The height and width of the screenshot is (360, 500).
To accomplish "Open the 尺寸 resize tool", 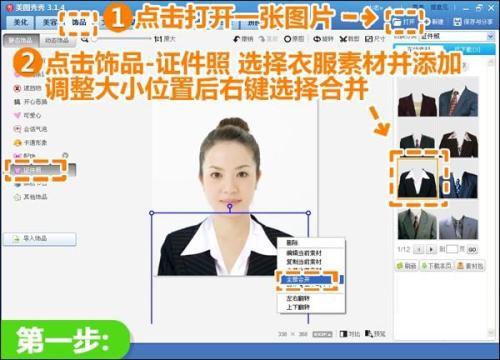I will coord(369,39).
